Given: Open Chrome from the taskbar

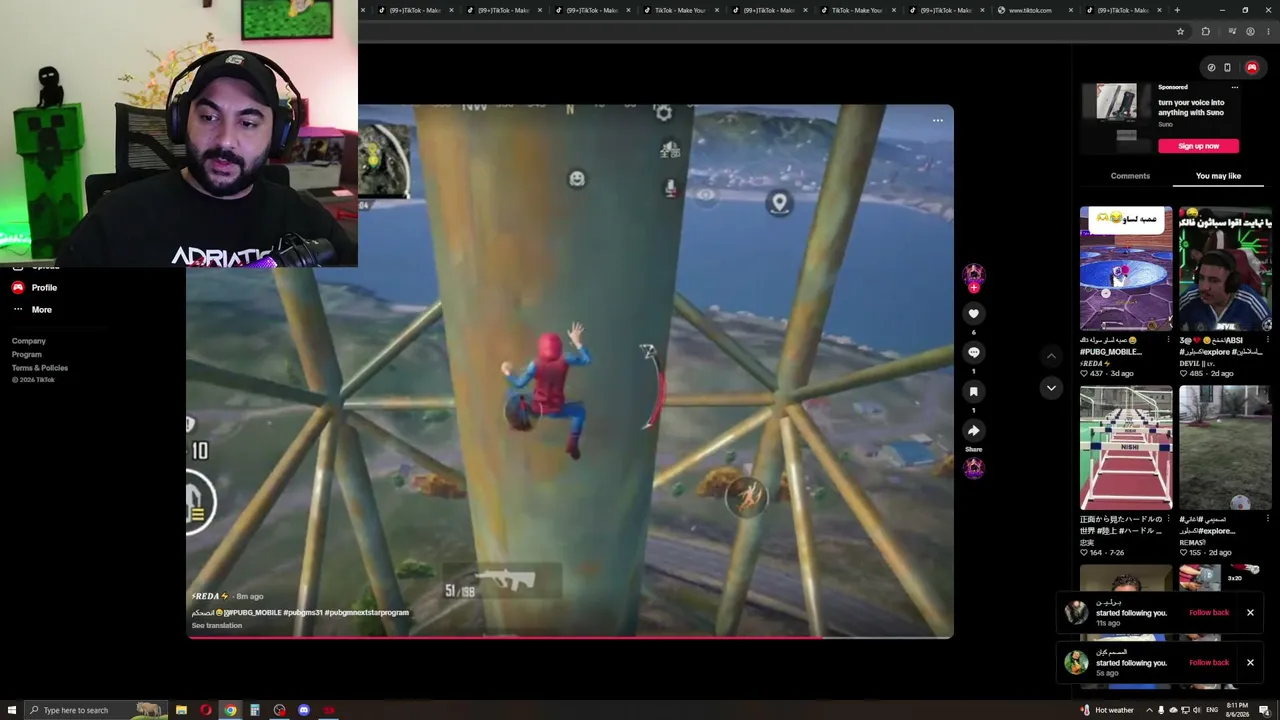Looking at the screenshot, I should point(231,710).
